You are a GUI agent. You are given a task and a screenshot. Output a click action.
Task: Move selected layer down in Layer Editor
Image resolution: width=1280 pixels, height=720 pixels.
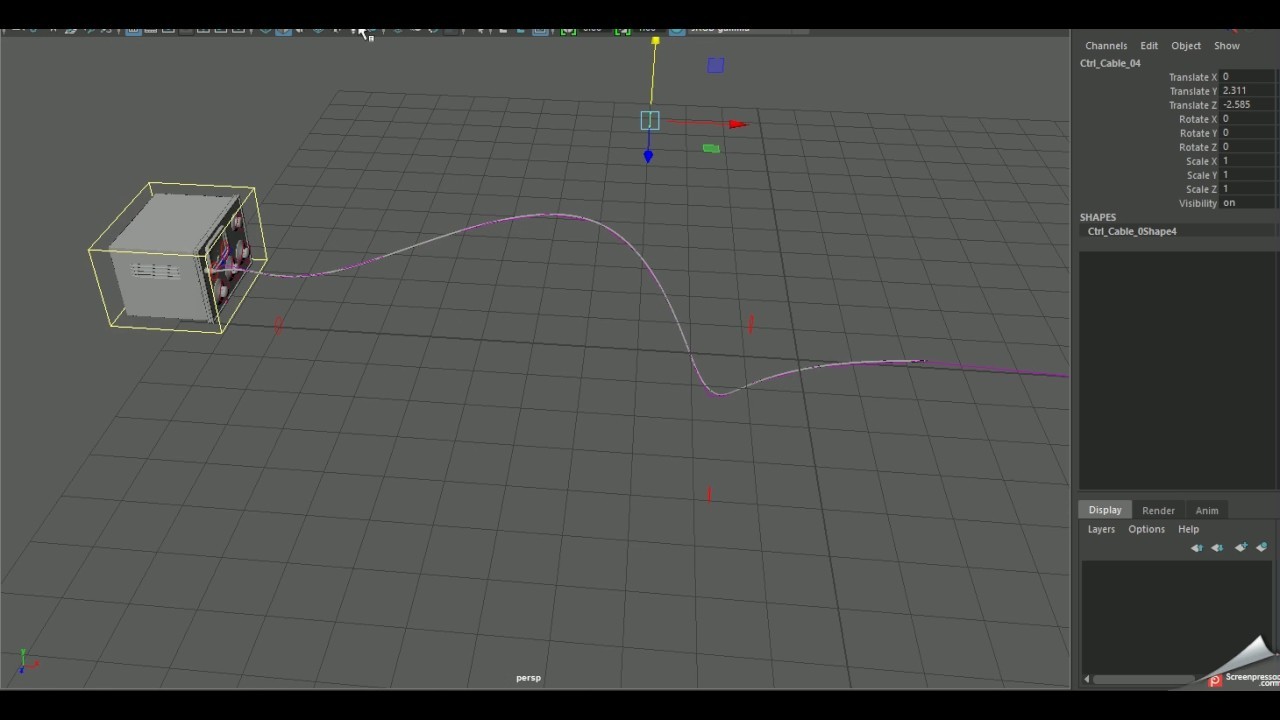(x=1217, y=547)
